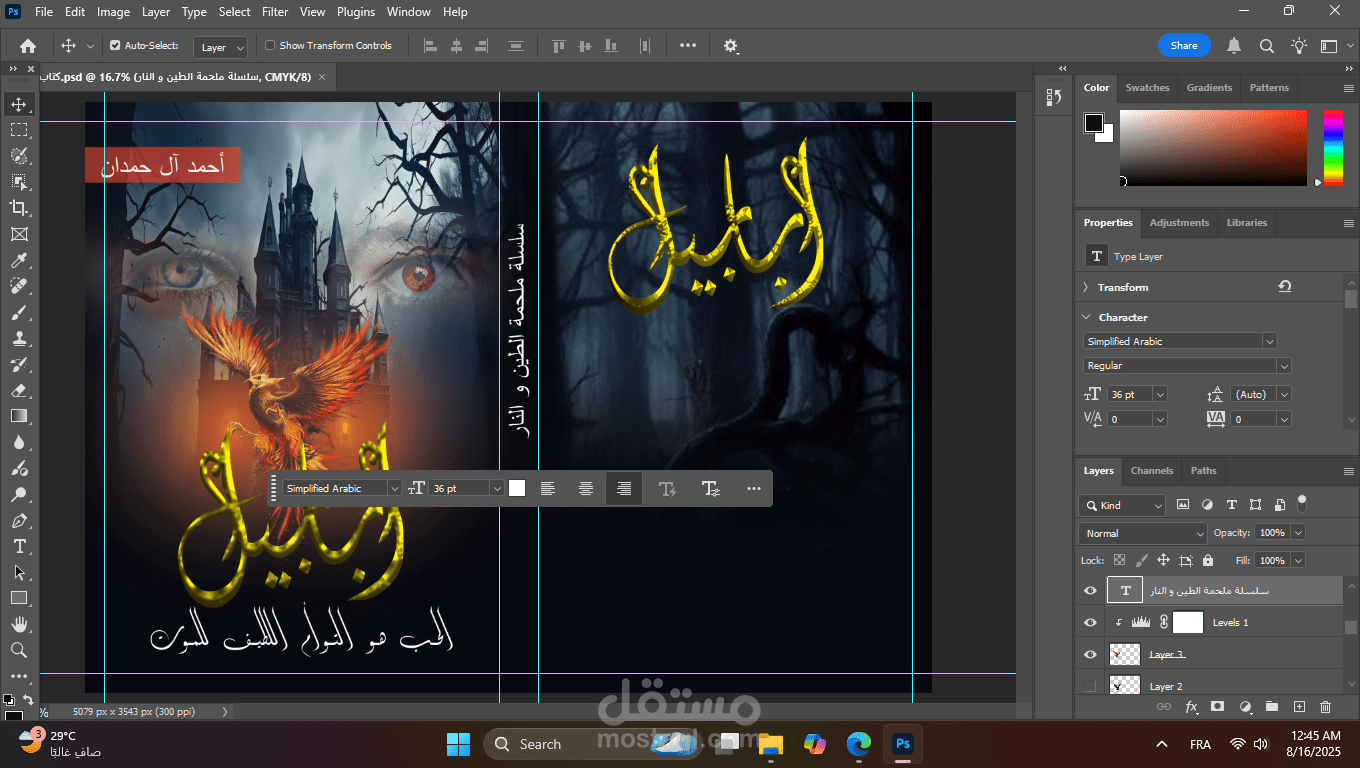This screenshot has height=768, width=1360.
Task: Open Fill value dropdown arrow
Action: 1298,561
